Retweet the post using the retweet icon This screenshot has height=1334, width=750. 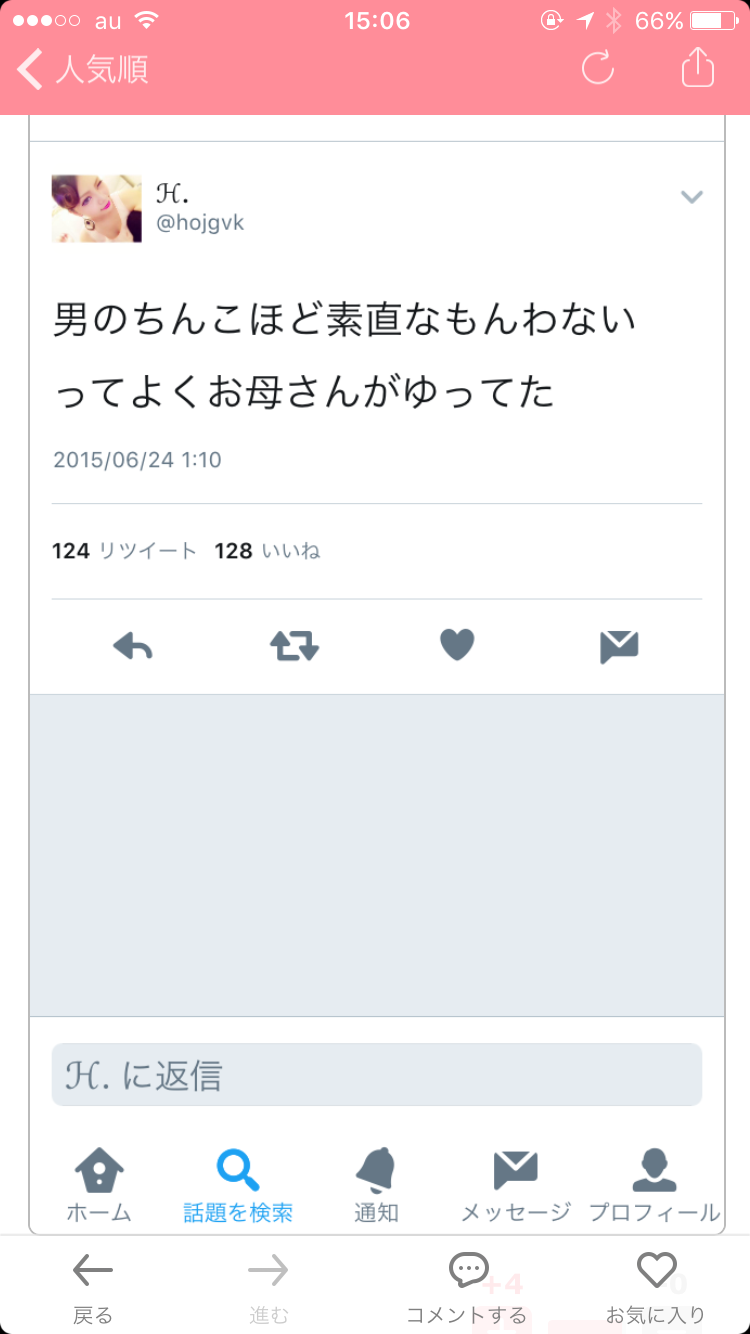[295, 647]
